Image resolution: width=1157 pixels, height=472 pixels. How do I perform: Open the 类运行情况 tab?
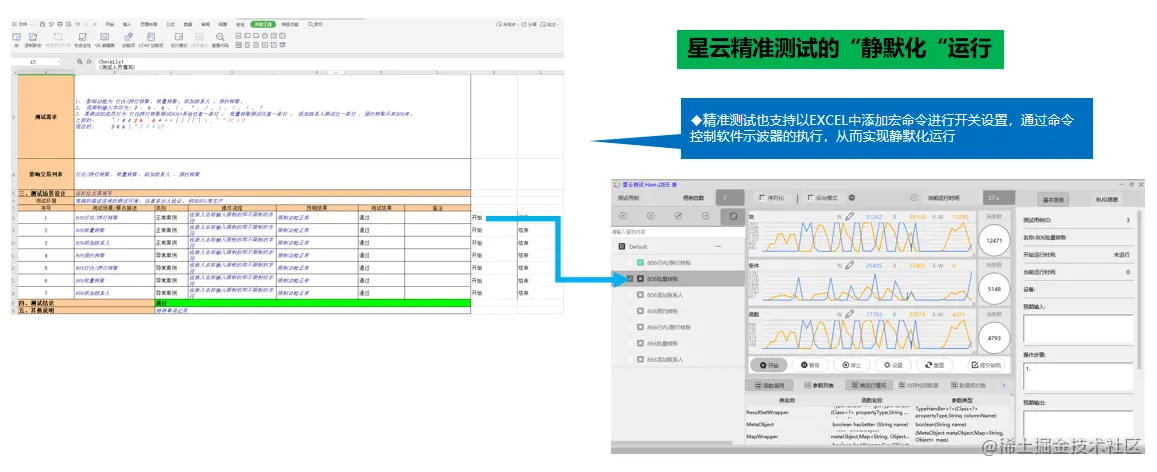868,386
